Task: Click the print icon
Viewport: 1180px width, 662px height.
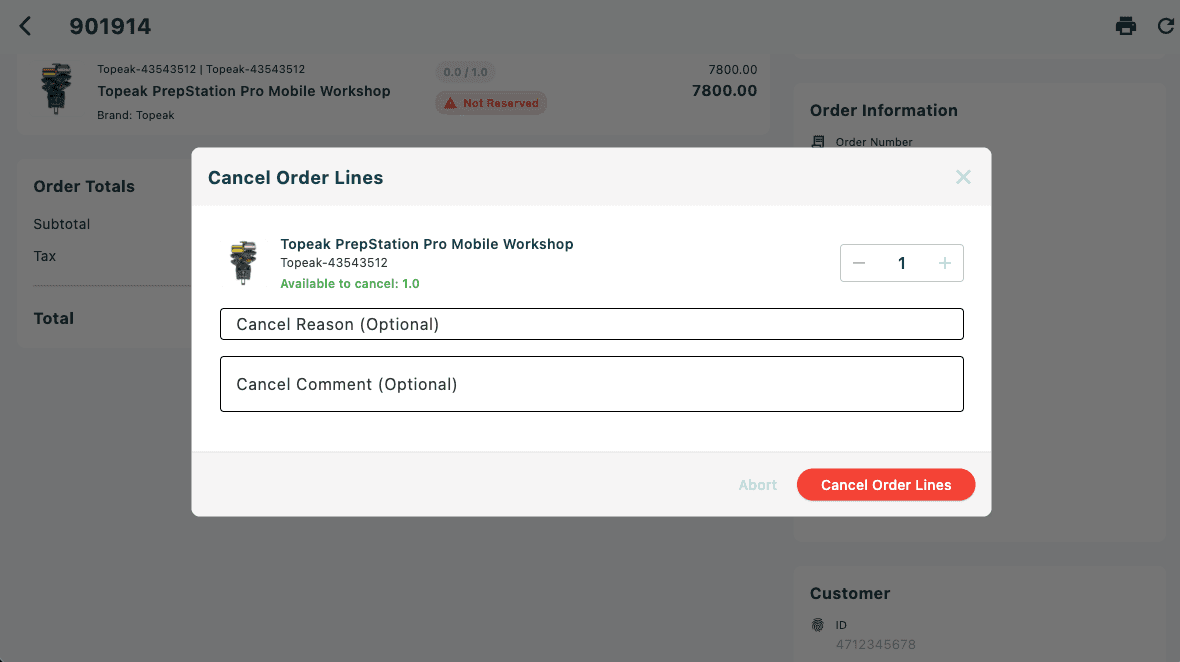Action: (1126, 26)
